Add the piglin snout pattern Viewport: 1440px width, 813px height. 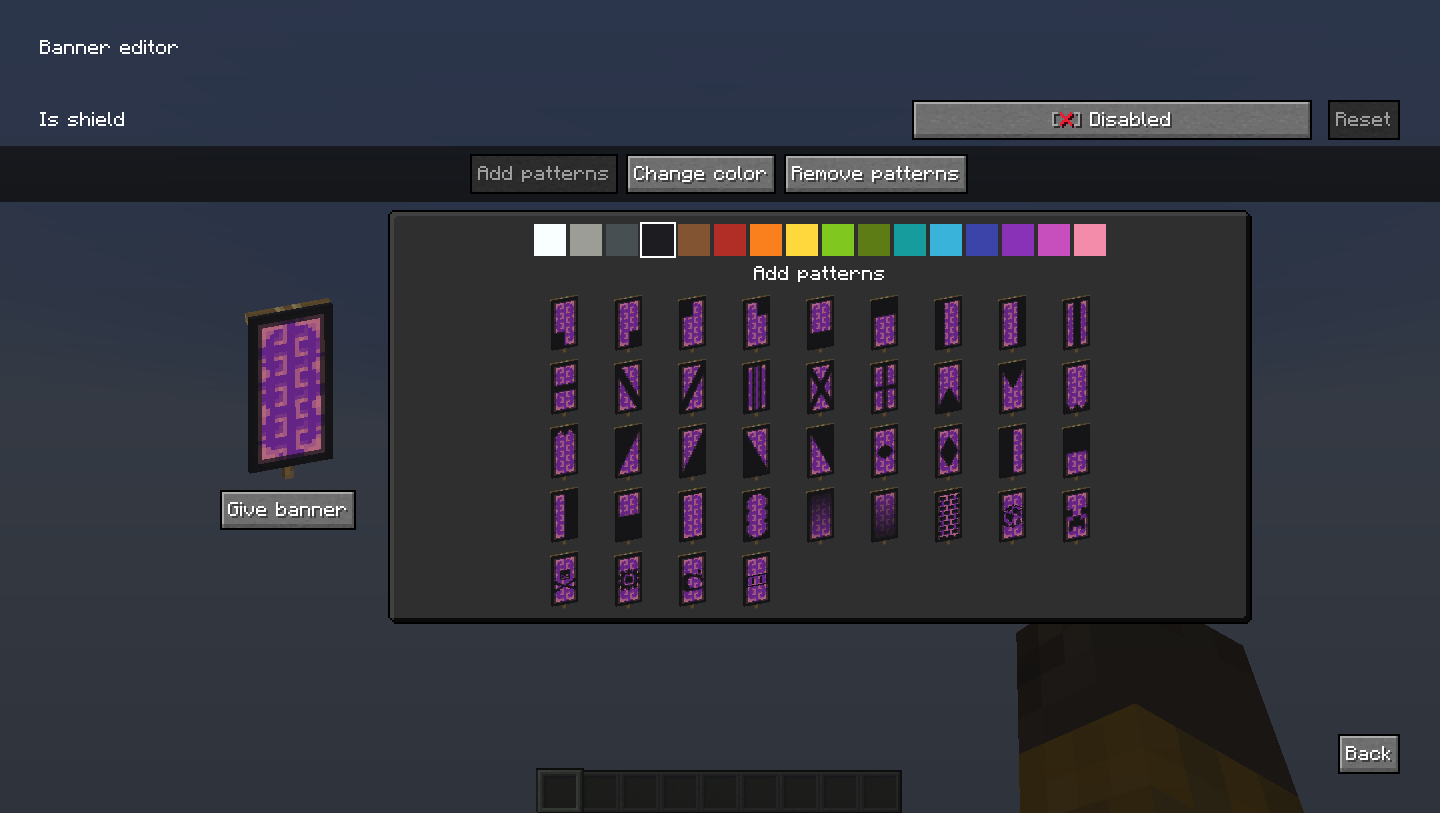[756, 579]
